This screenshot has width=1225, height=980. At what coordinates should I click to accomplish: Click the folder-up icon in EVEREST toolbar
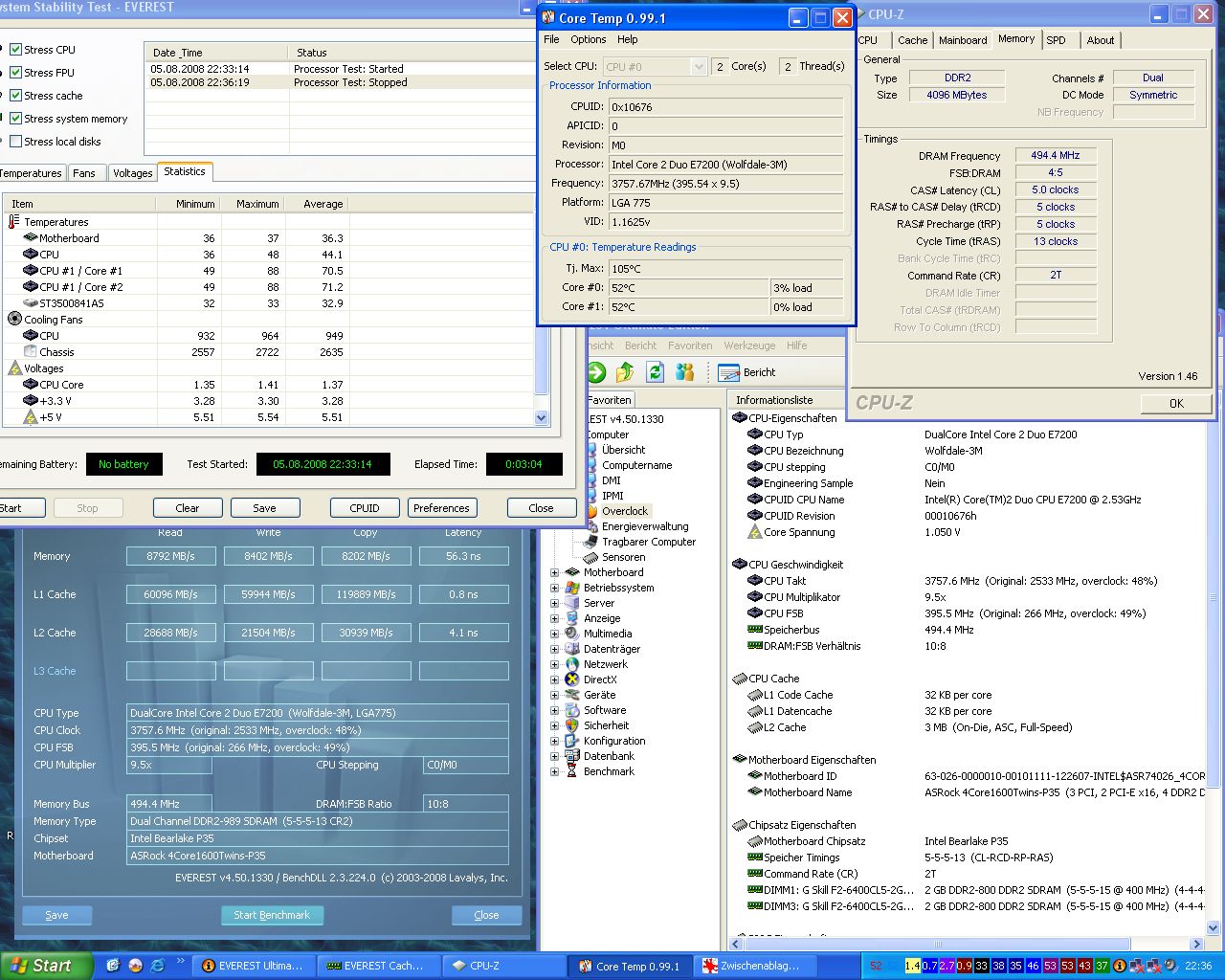tap(625, 372)
